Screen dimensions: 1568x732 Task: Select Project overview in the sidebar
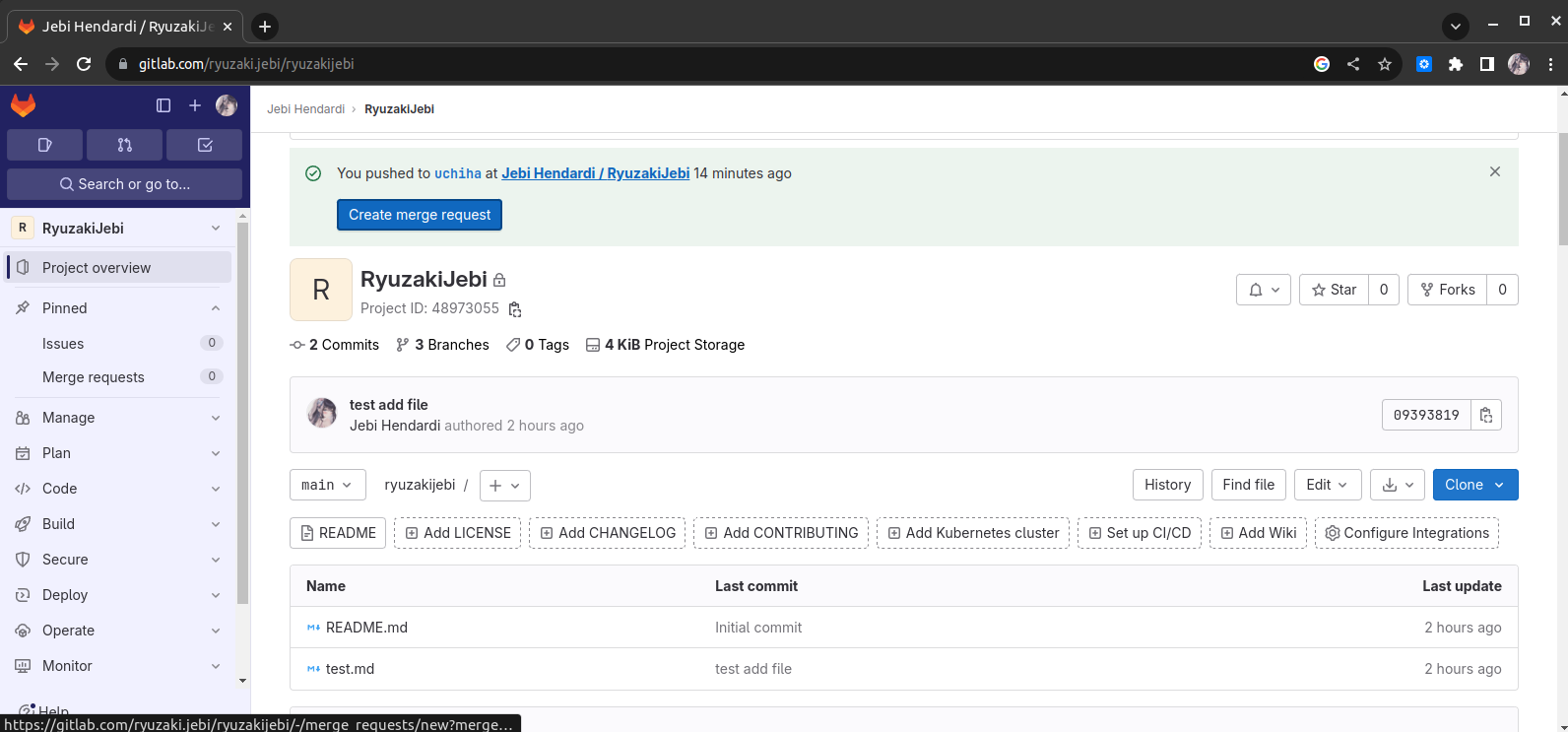(x=118, y=267)
